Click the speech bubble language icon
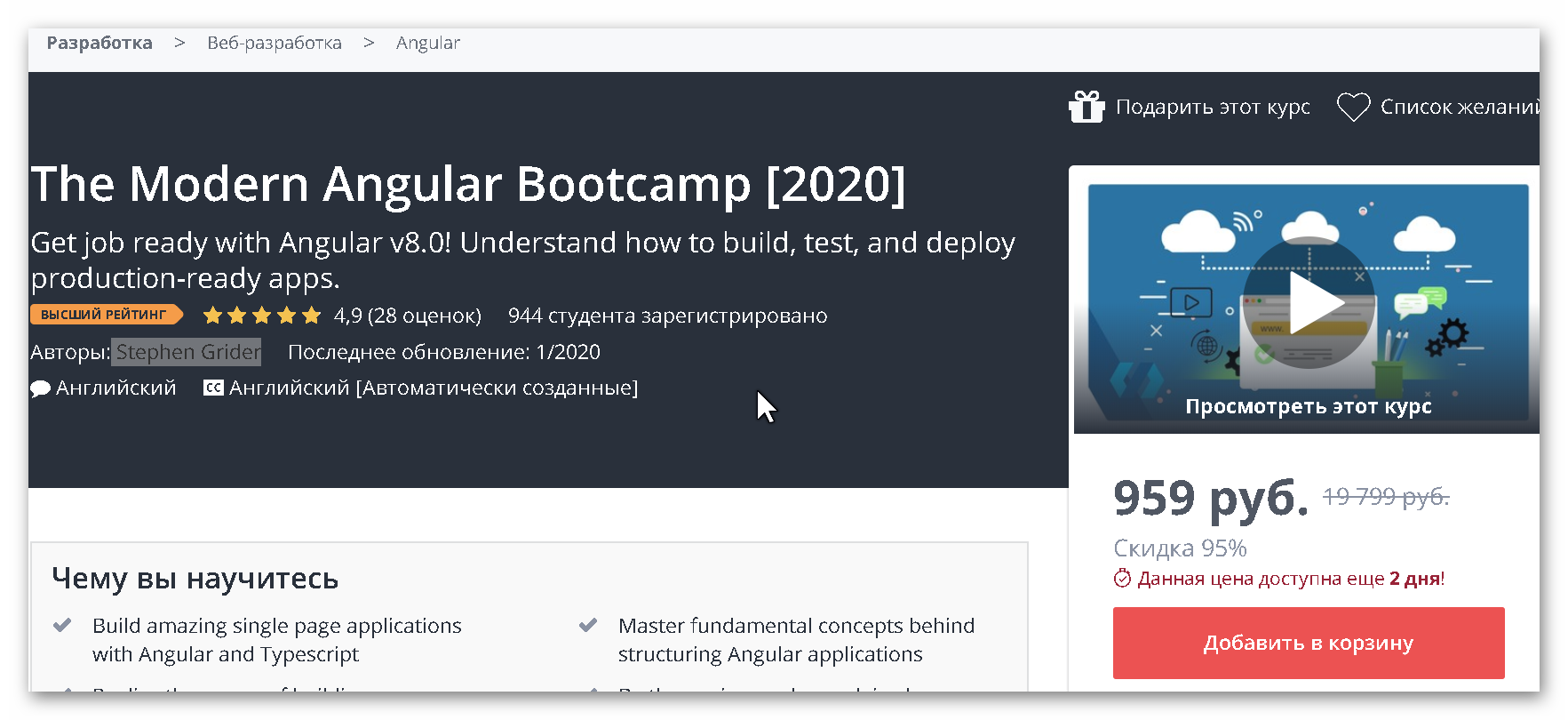The width and height of the screenshot is (1568, 720). click(40, 388)
